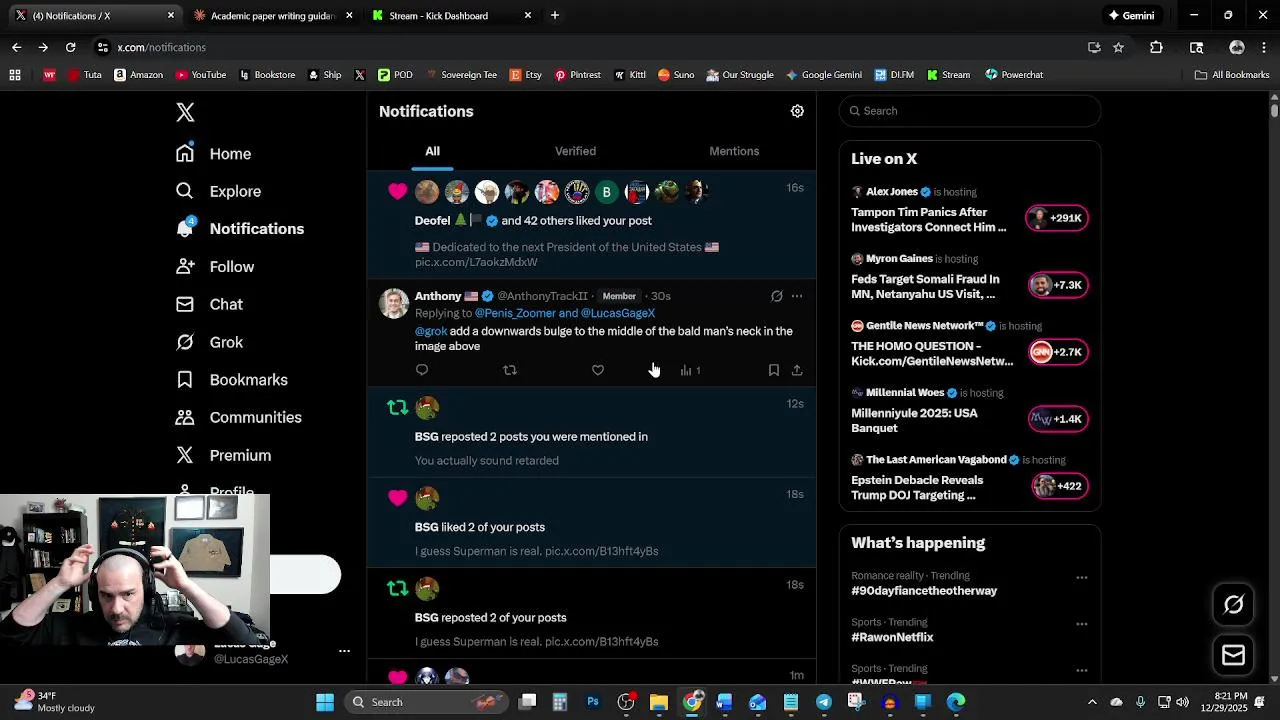This screenshot has width=1280, height=720.
Task: Open Bookmarks in the sidebar
Action: pyautogui.click(x=232, y=380)
